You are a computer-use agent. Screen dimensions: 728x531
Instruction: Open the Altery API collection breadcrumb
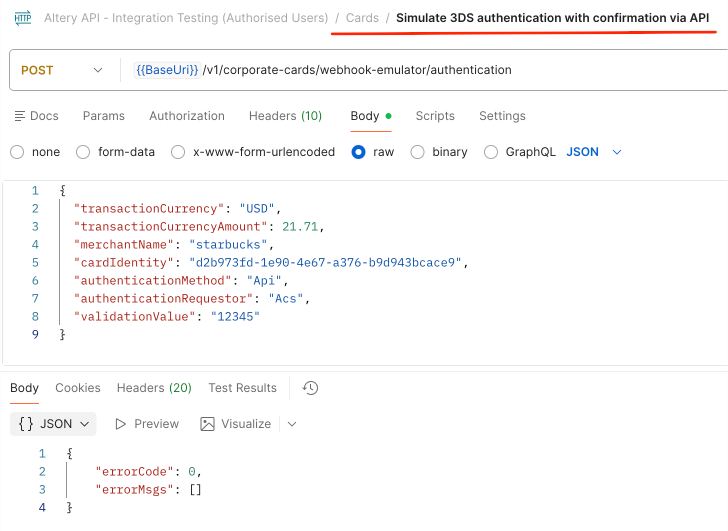coord(186,18)
